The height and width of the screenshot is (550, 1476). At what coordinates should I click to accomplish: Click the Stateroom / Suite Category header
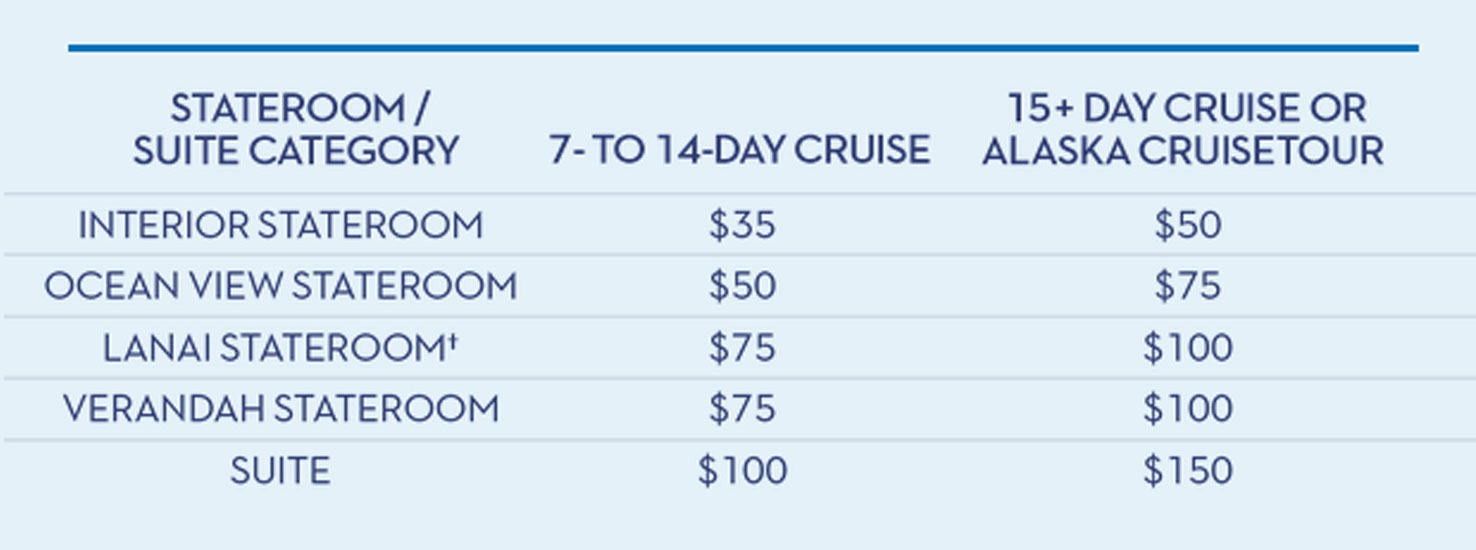point(296,129)
